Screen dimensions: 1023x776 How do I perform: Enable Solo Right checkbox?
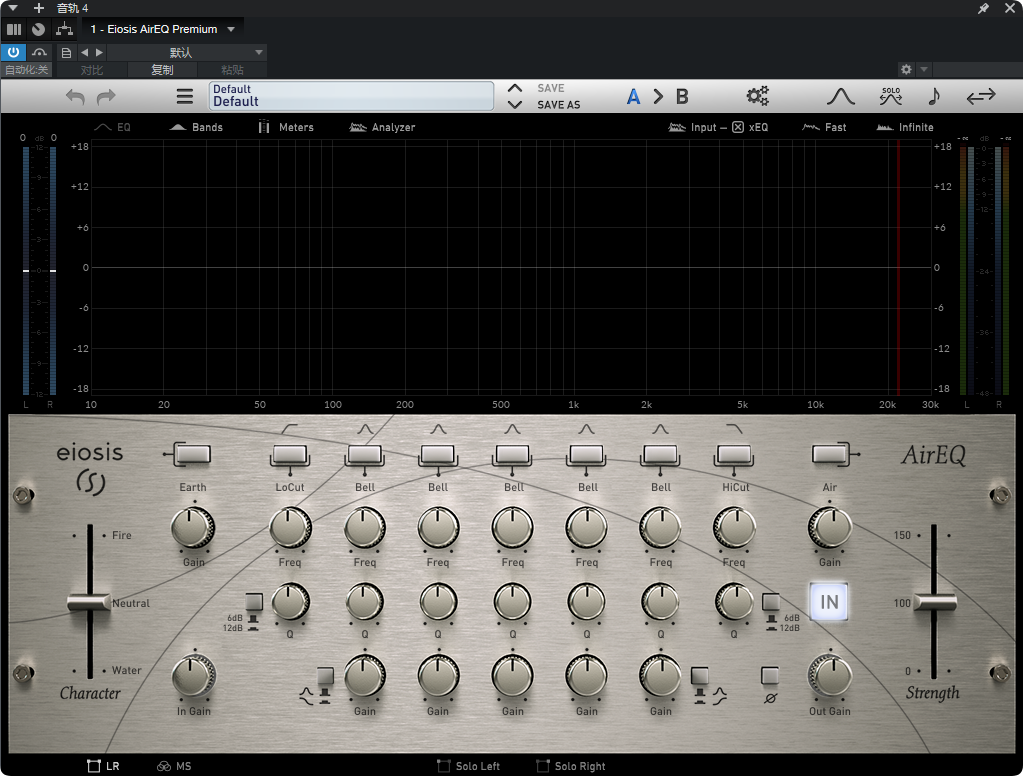(542, 766)
